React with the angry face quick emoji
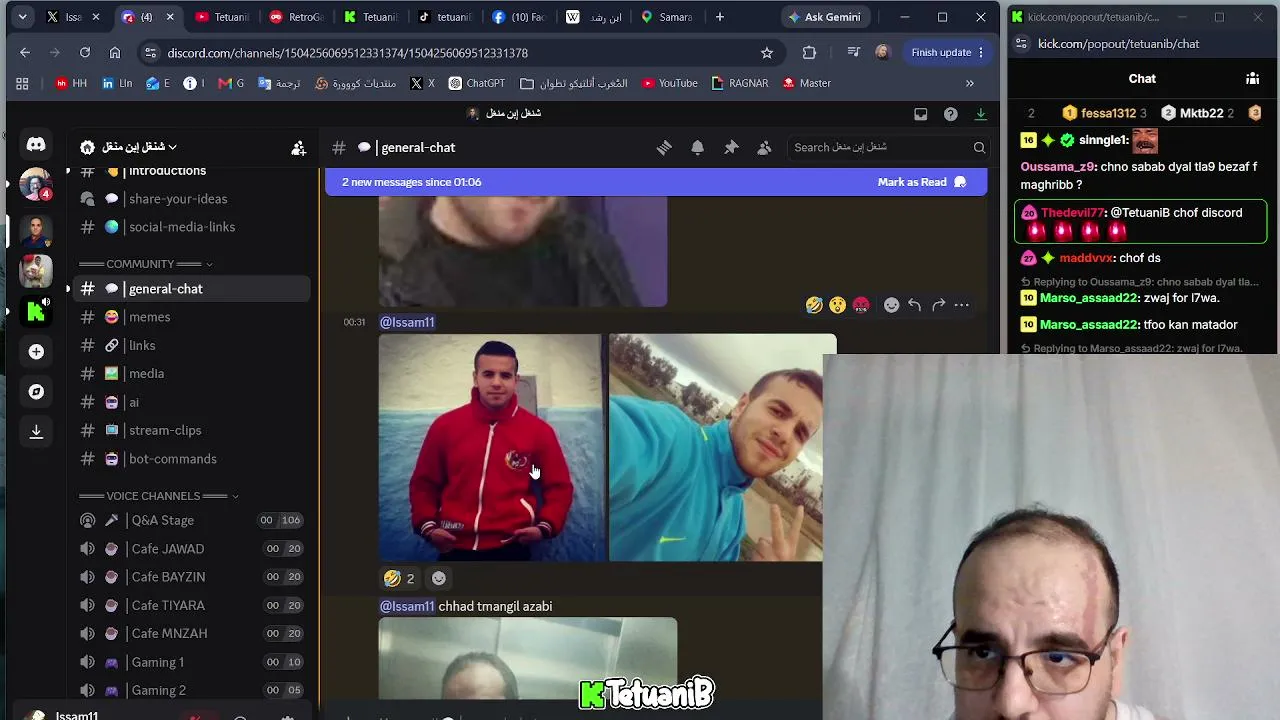This screenshot has height=720, width=1280. point(861,305)
